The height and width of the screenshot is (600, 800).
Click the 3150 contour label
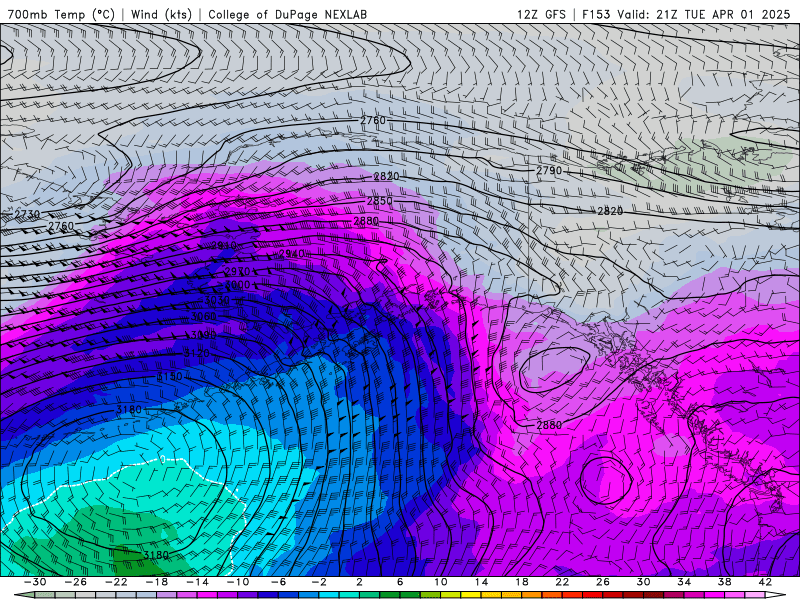coord(169,377)
